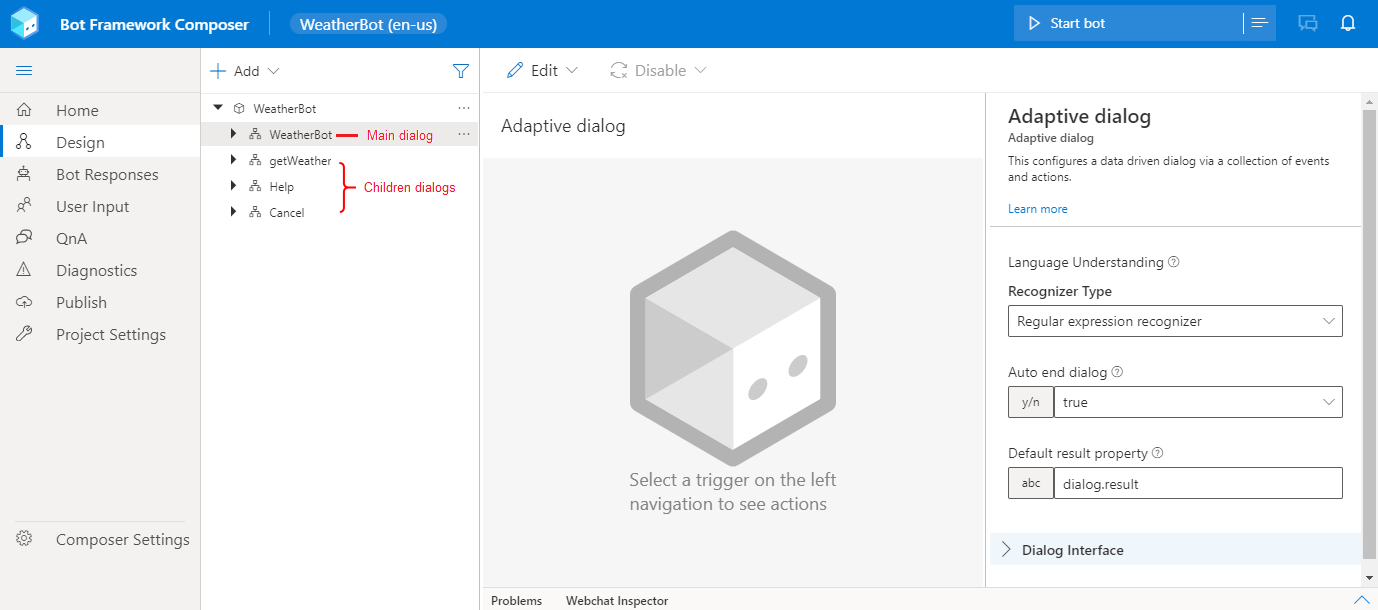
Task: Click the Adaptive dialog heading in properties
Action: coord(1079,116)
